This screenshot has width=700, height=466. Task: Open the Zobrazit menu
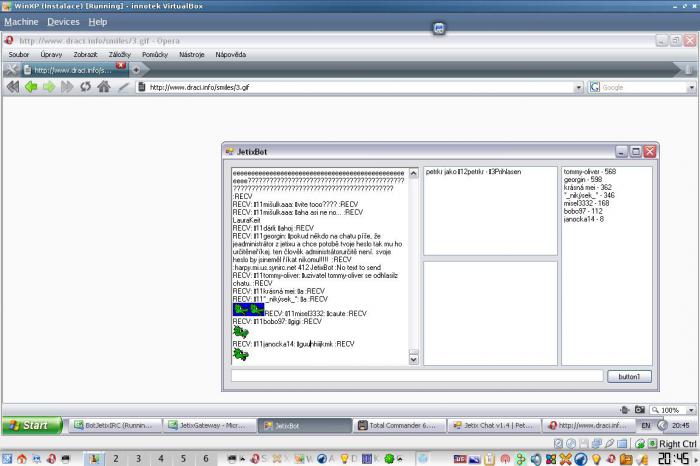click(x=85, y=54)
